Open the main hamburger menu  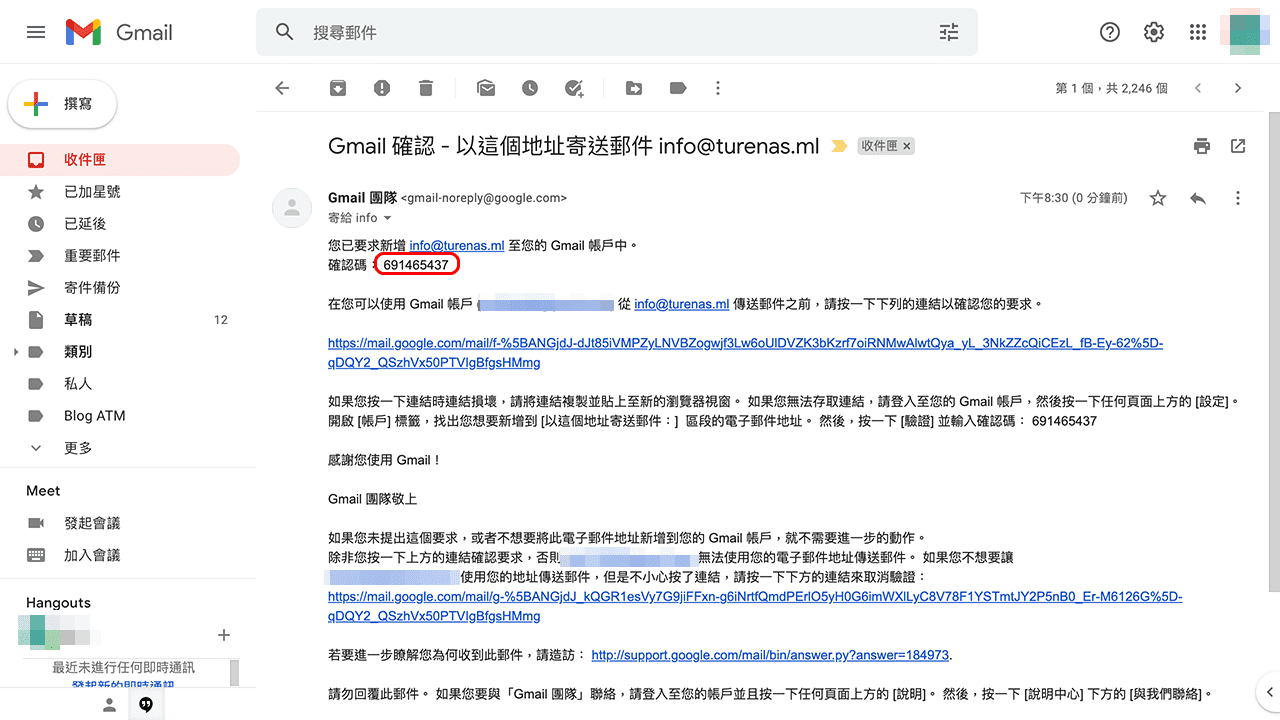[x=36, y=32]
